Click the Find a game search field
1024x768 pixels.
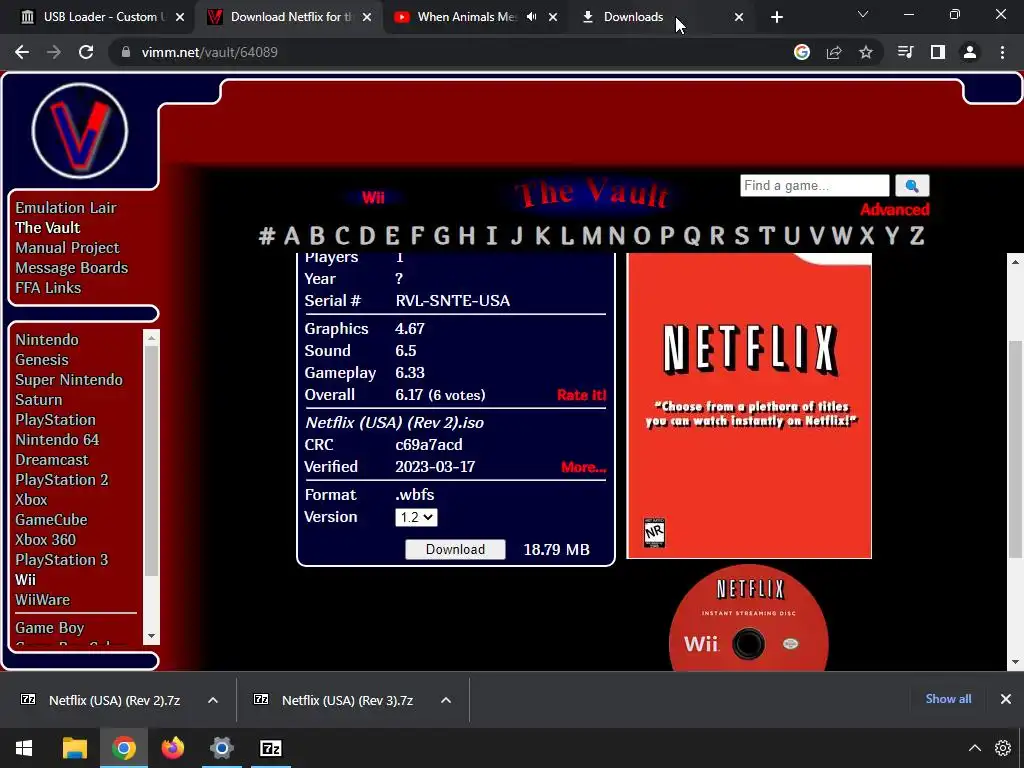coord(814,185)
